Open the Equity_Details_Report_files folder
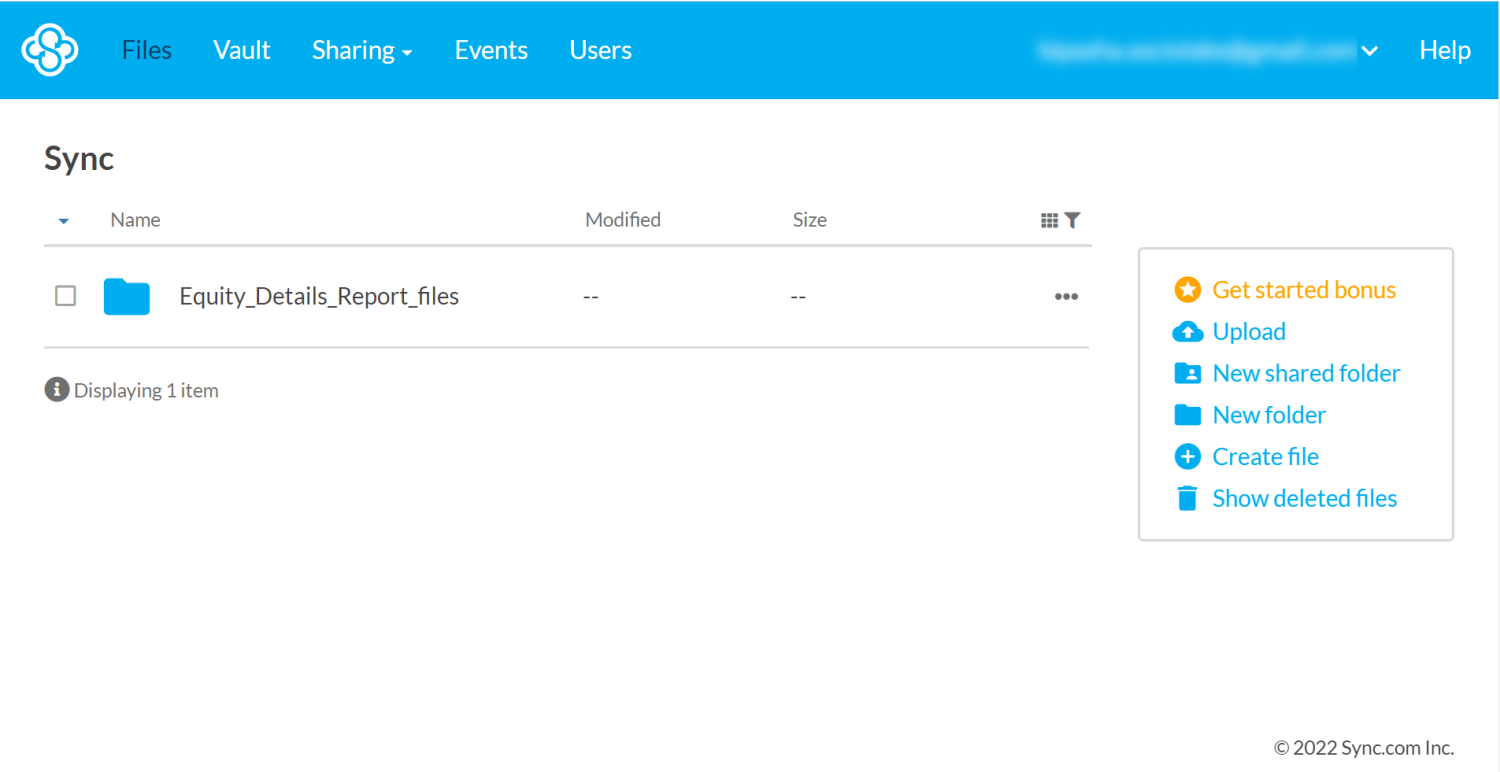The width and height of the screenshot is (1500, 772). pos(319,296)
